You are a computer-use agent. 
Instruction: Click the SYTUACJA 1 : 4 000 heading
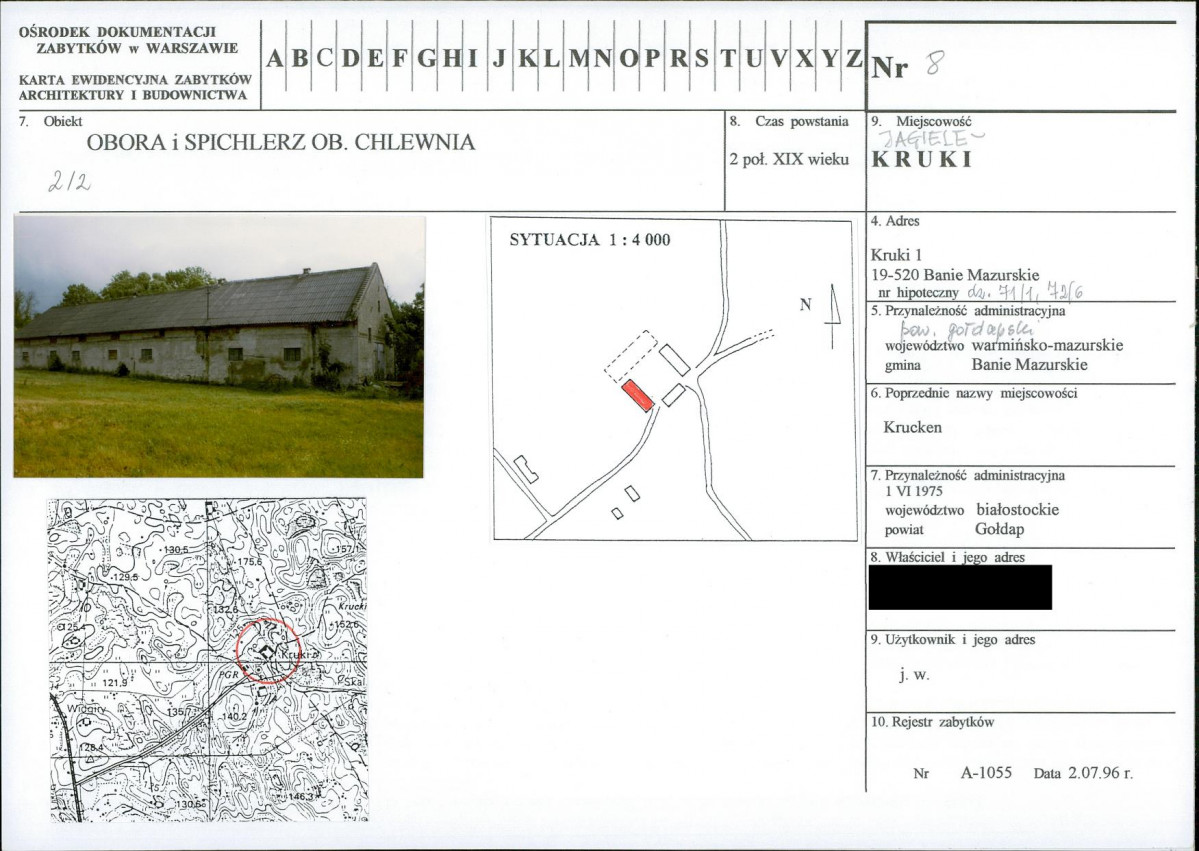(x=590, y=240)
